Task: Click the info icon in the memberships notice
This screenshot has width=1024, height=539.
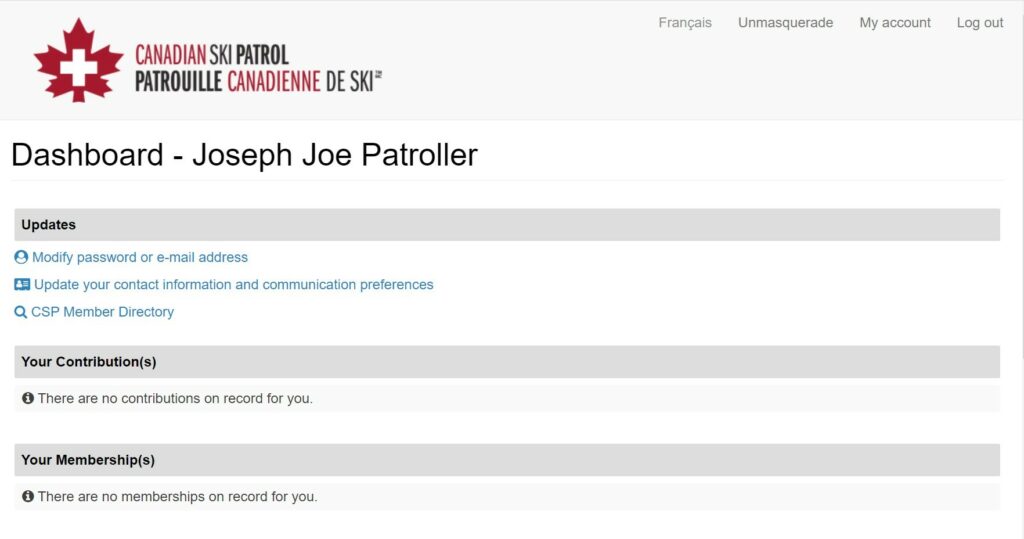Action: pyautogui.click(x=28, y=496)
